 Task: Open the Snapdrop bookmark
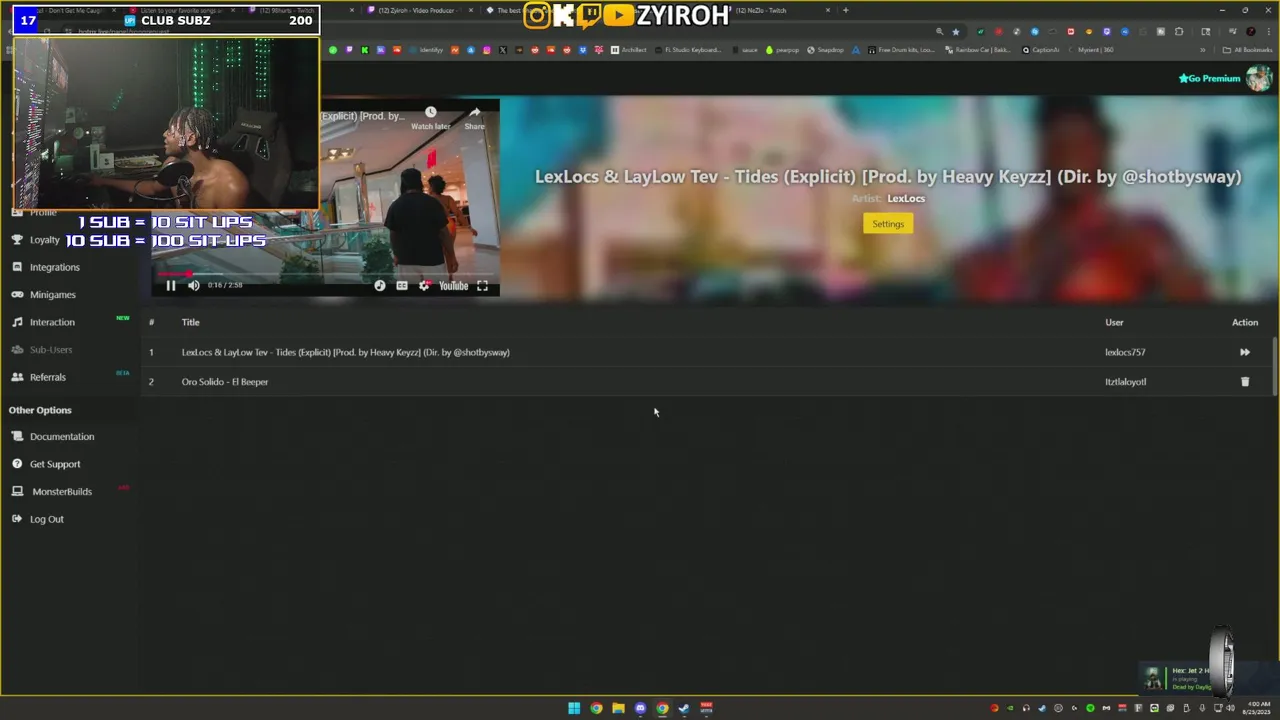tap(826, 50)
